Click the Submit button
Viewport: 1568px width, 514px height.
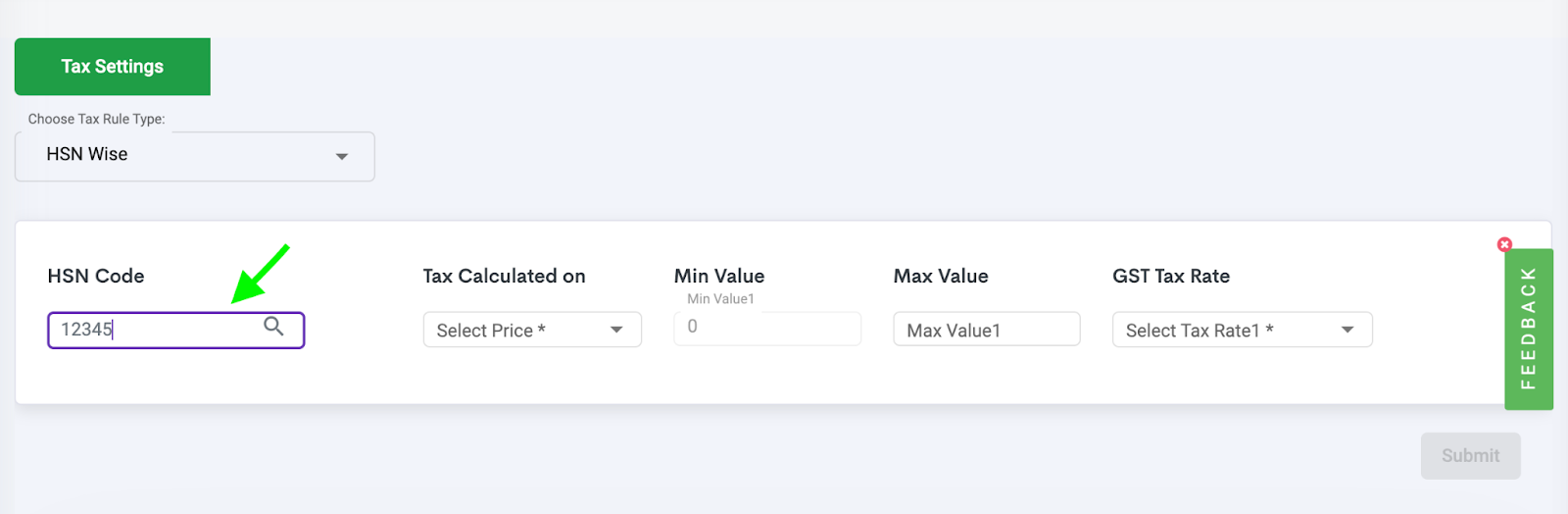pos(1470,456)
